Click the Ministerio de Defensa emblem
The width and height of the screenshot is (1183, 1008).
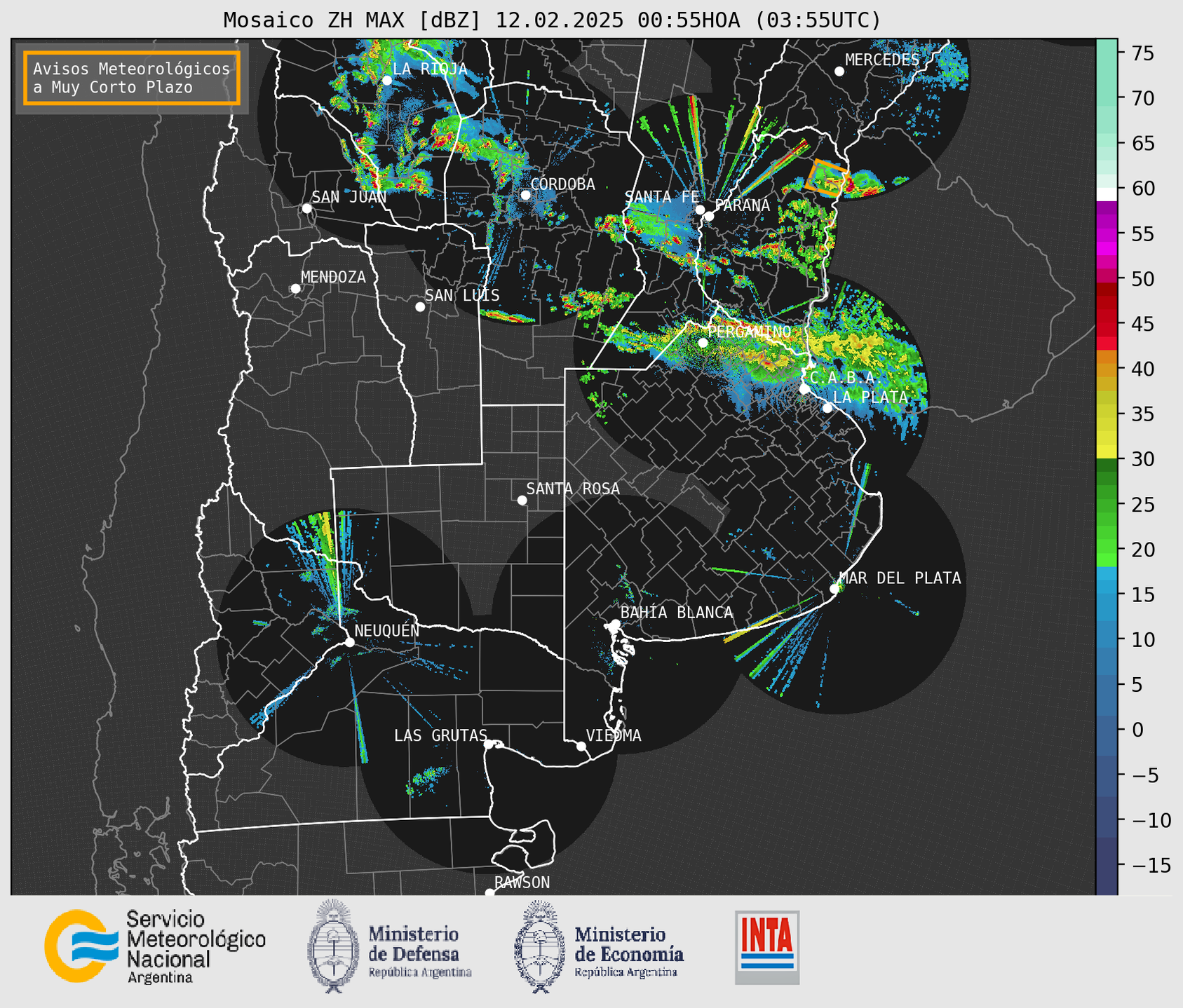point(333,946)
